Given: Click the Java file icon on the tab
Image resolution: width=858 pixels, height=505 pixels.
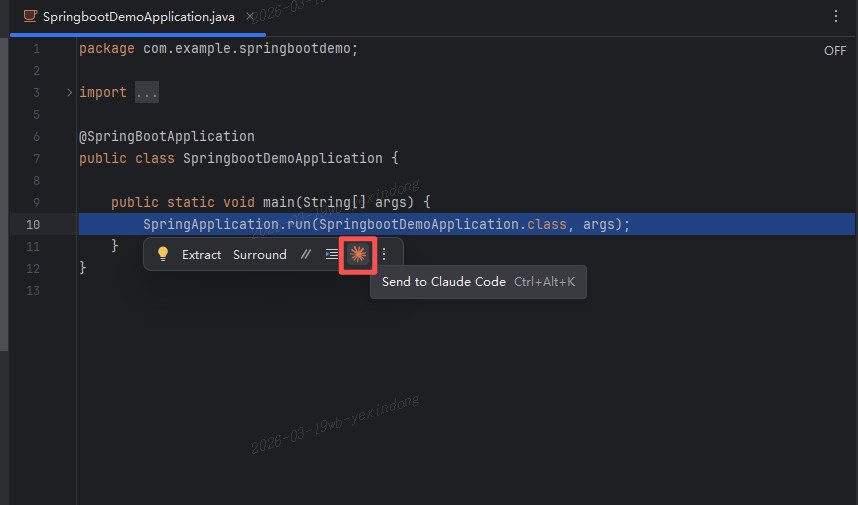Looking at the screenshot, I should tap(30, 16).
